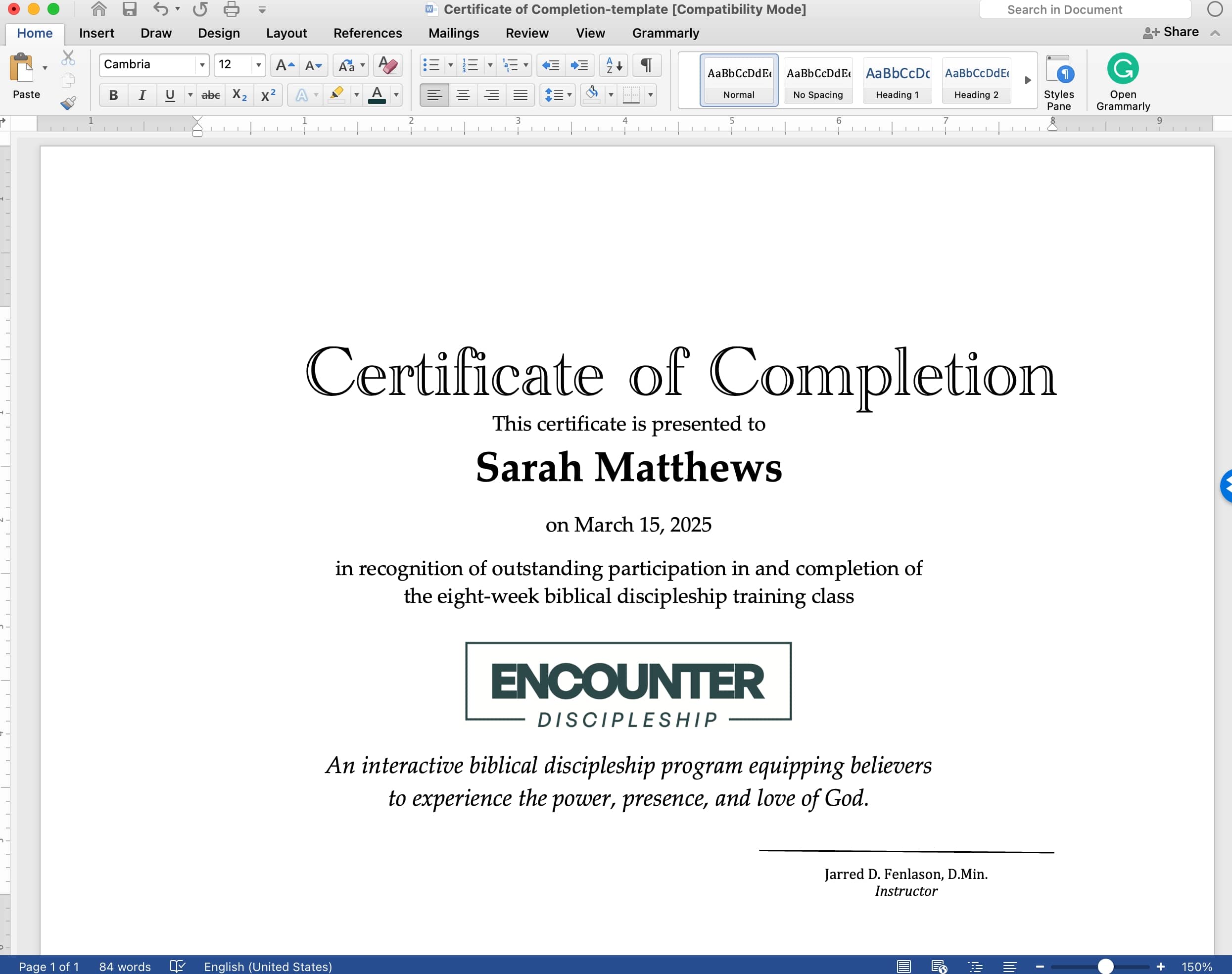Expand the underline style dropdown arrow
Image resolution: width=1232 pixels, height=974 pixels.
190,95
